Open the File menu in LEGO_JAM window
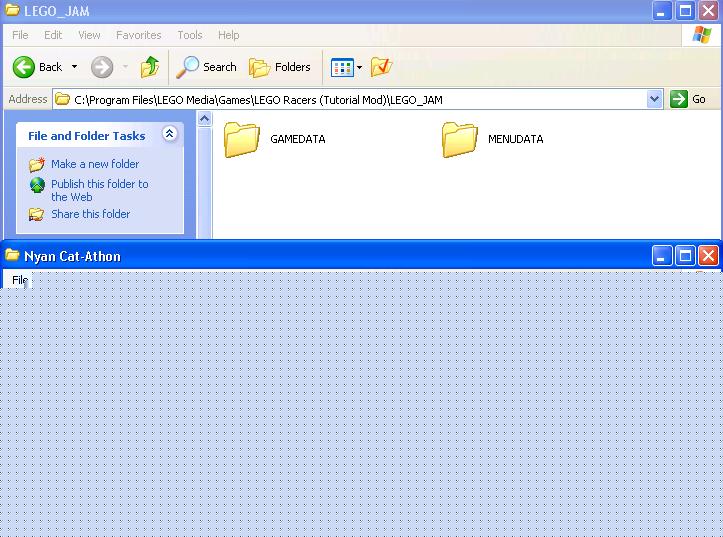Image resolution: width=723 pixels, height=537 pixels. 20,35
